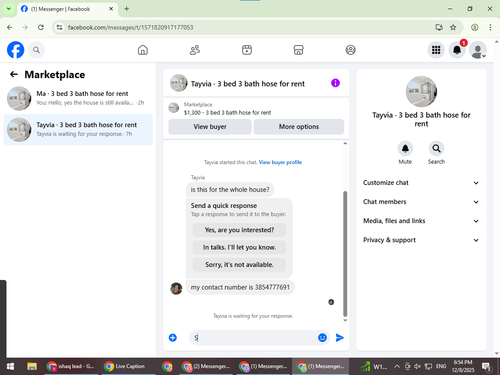This screenshot has width=500, height=375.
Task: Click the back arrow beside Marketplace
Action: tap(14, 74)
